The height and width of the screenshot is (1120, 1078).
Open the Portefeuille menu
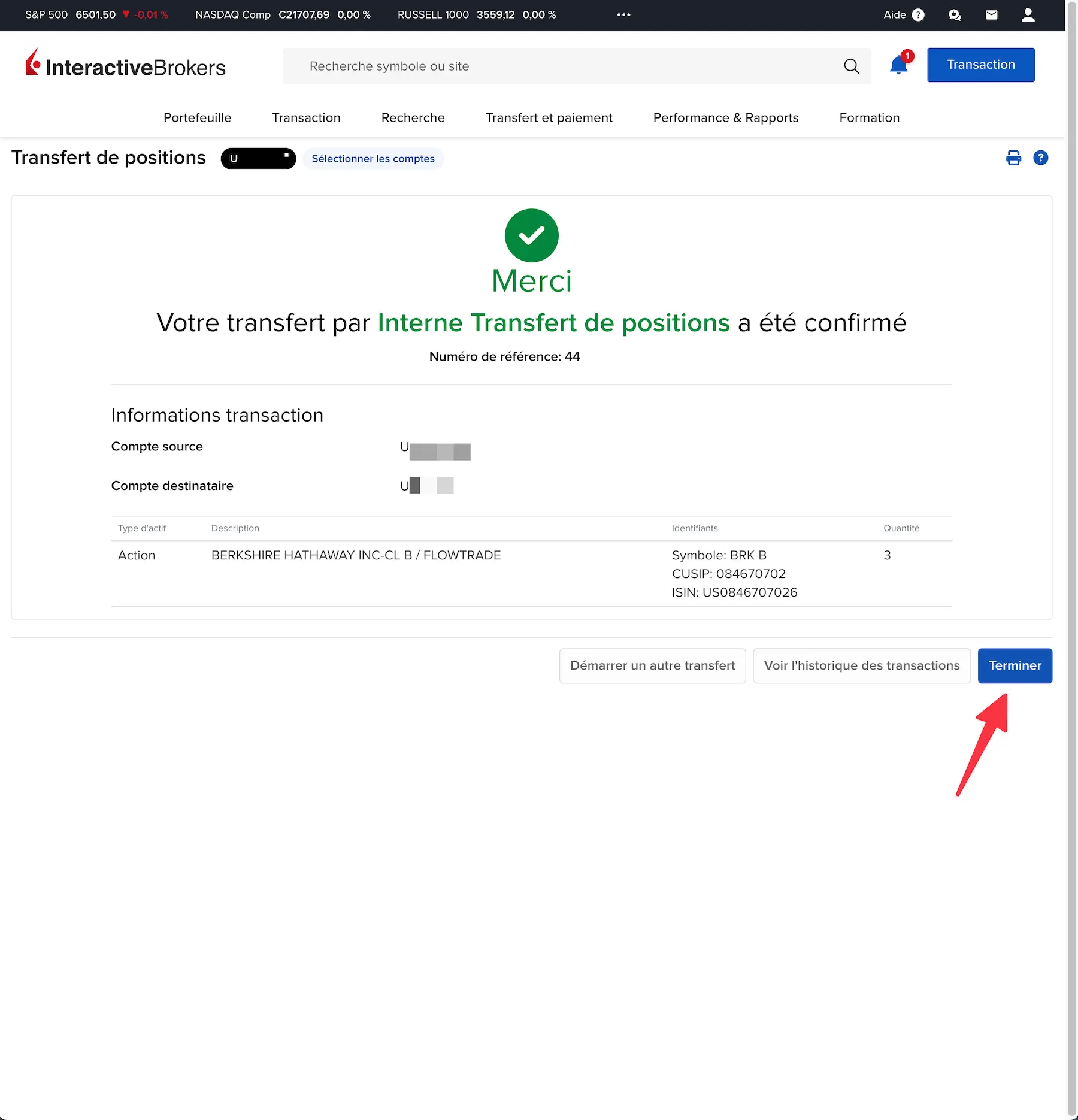tap(198, 117)
